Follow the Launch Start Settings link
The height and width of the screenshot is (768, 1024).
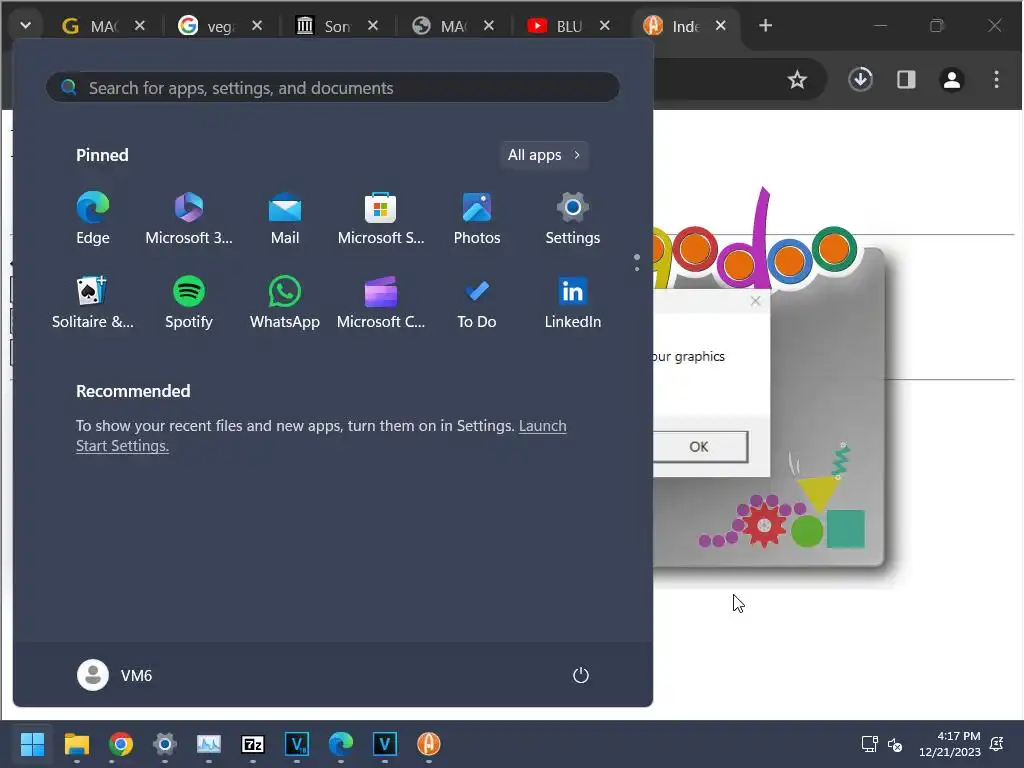[x=321, y=436]
